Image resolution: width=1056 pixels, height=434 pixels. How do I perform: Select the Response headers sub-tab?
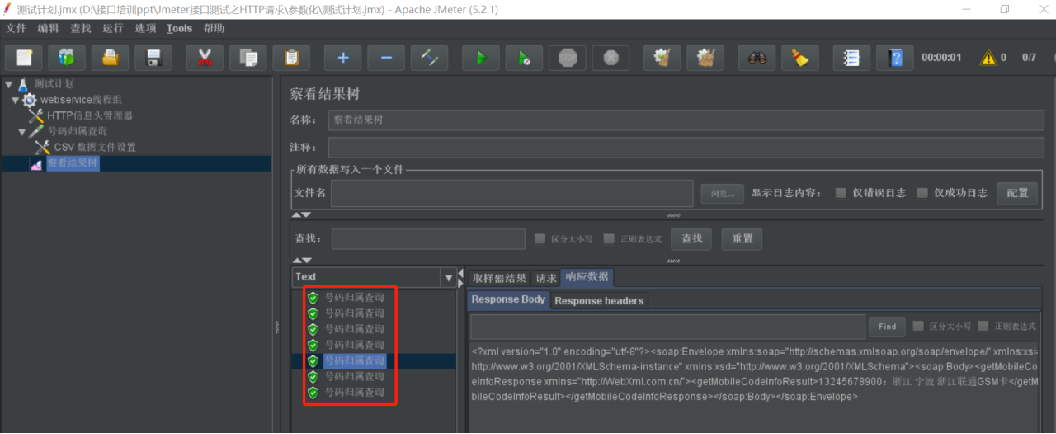point(599,301)
